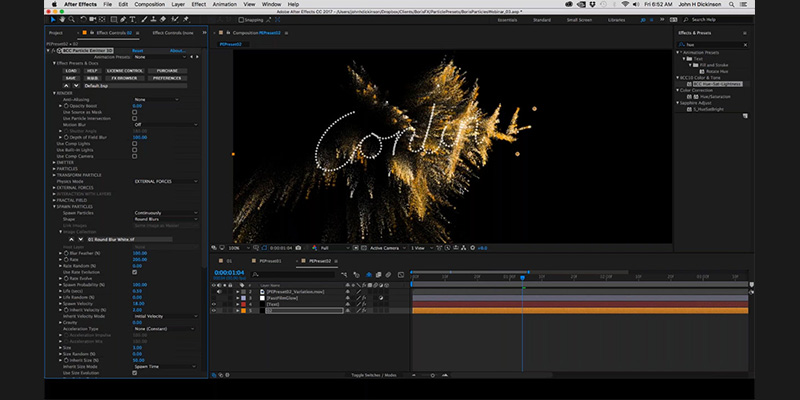Click the FX BROWSER button
This screenshot has height=400, width=800.
pos(124,79)
